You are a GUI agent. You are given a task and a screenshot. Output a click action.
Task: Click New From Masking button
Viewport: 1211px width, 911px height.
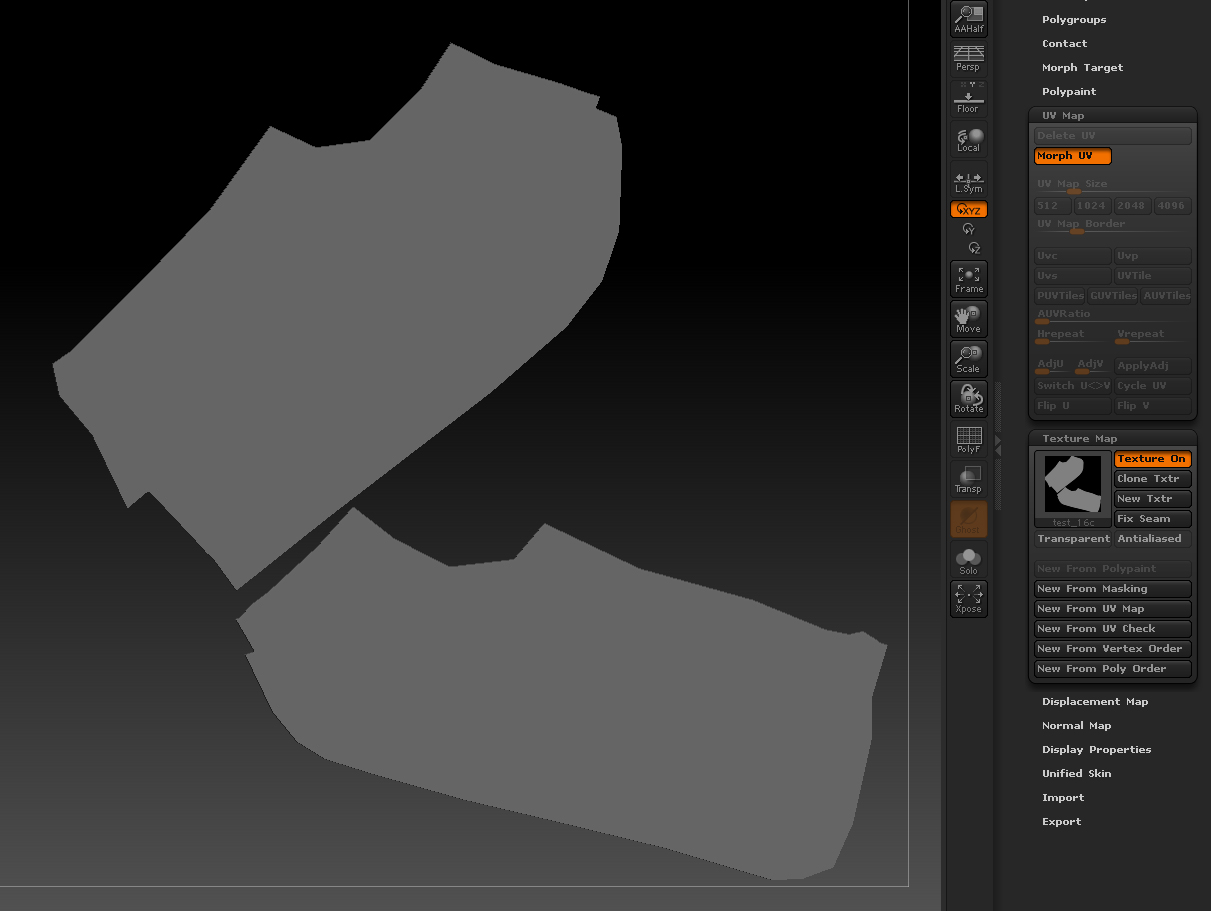pyautogui.click(x=1112, y=588)
